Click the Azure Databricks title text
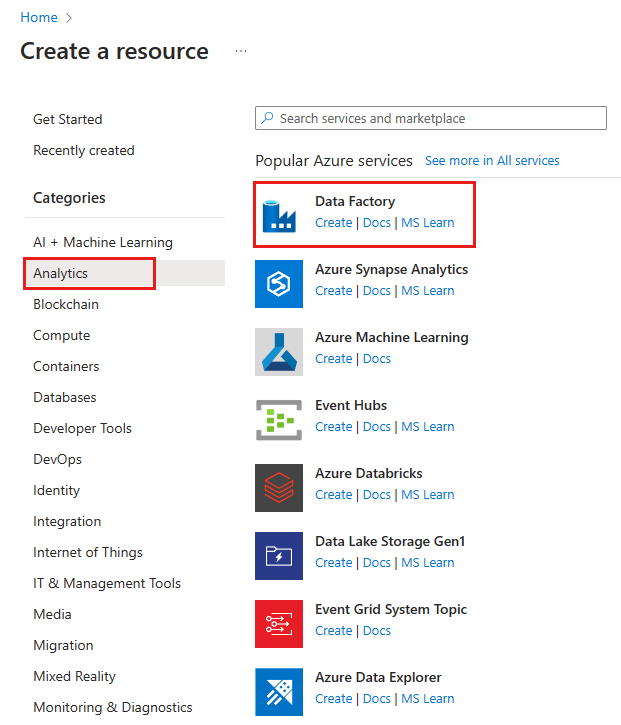621x725 pixels. (369, 473)
